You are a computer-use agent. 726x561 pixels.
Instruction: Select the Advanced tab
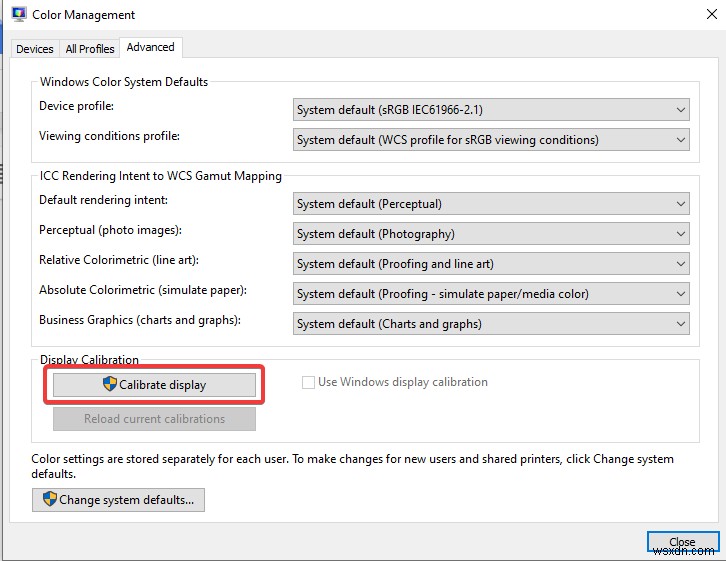(151, 47)
